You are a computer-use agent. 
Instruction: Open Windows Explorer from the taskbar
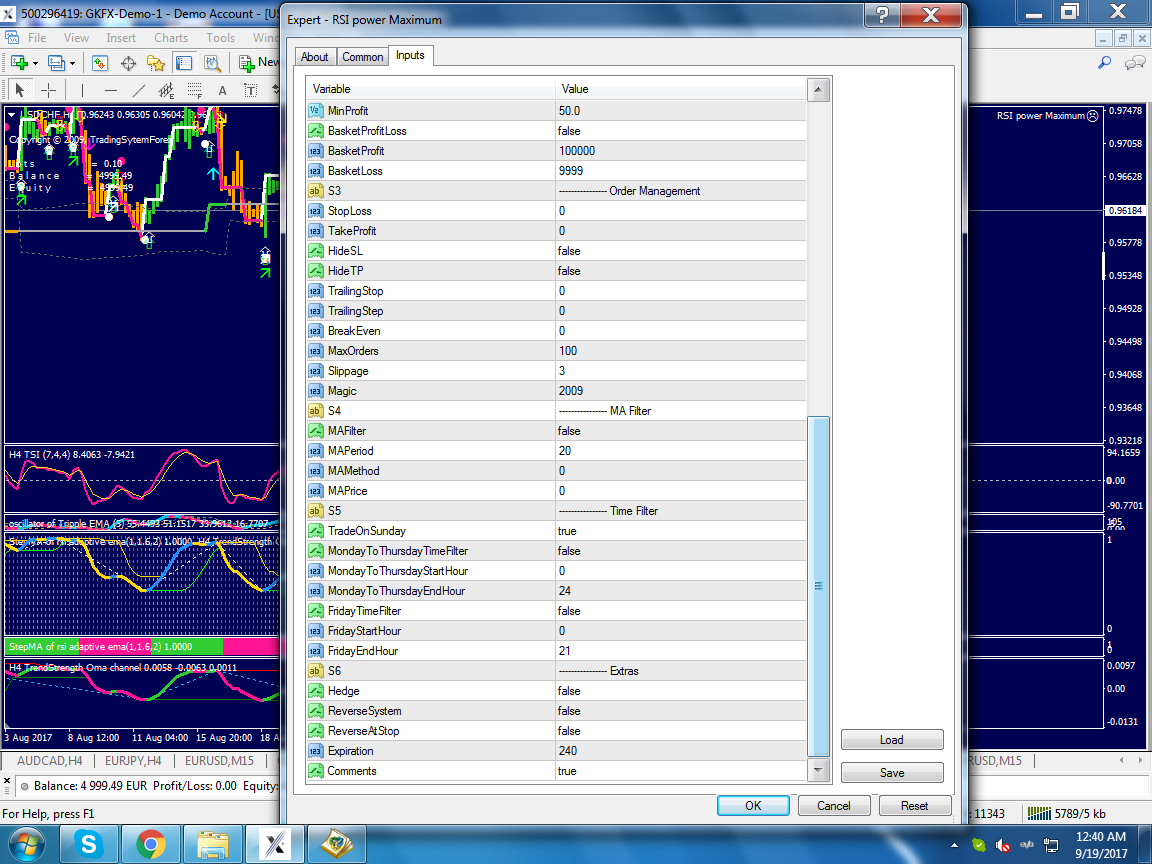pos(212,845)
